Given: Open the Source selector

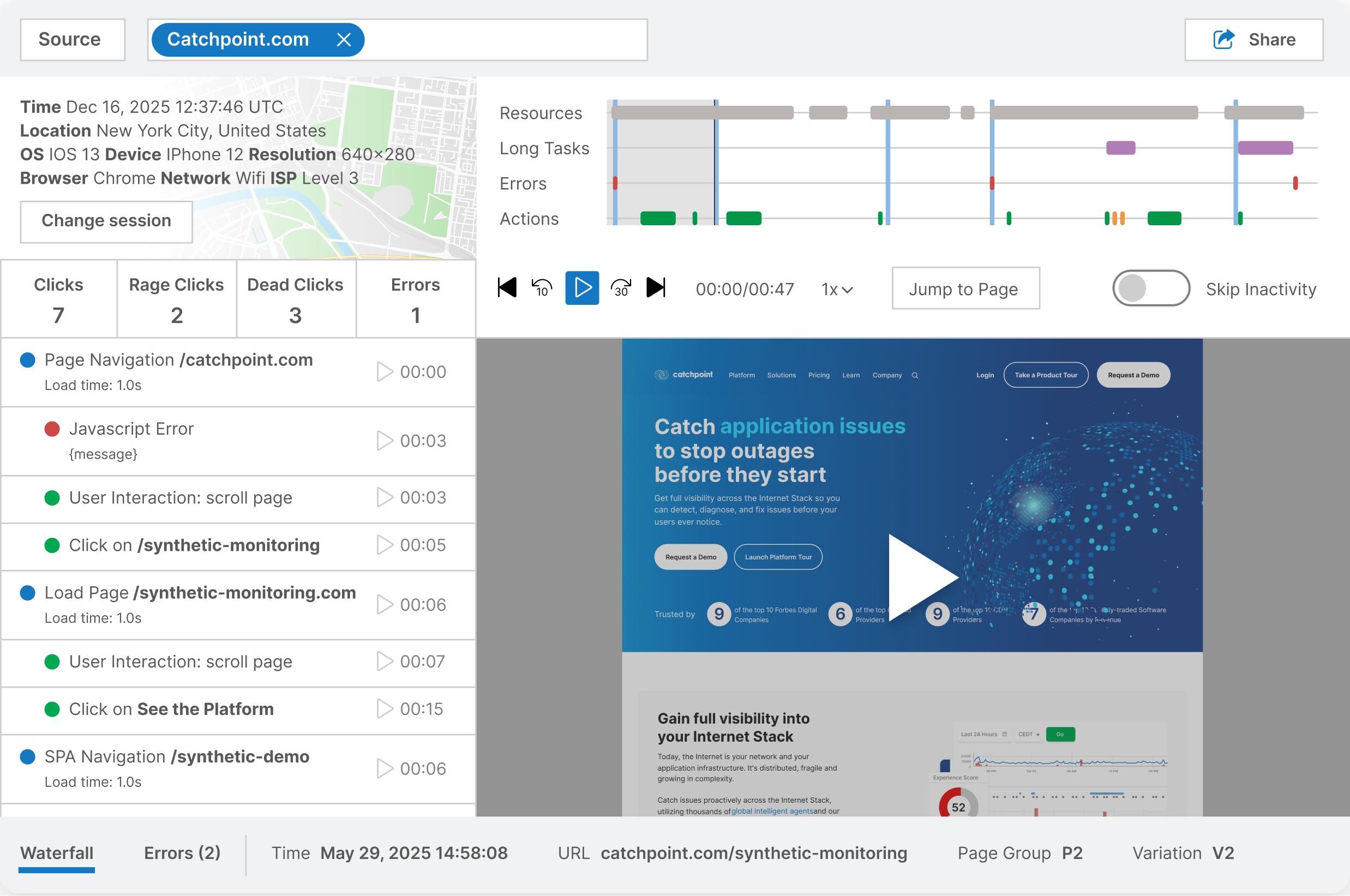Looking at the screenshot, I should pyautogui.click(x=73, y=40).
